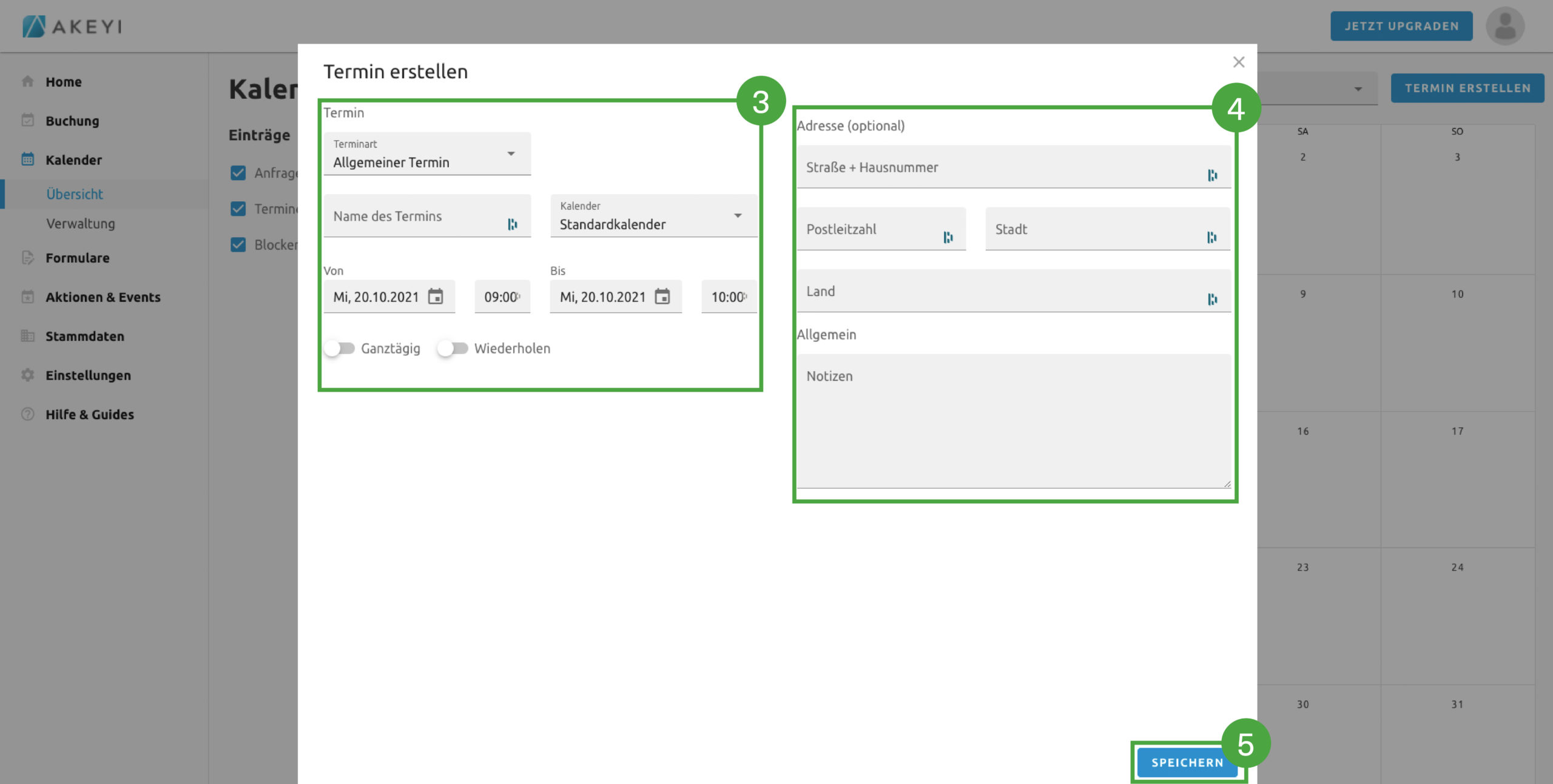Uncheck the Anfragen entries checkbox
Screen dimensions: 1553x784
tap(238, 173)
